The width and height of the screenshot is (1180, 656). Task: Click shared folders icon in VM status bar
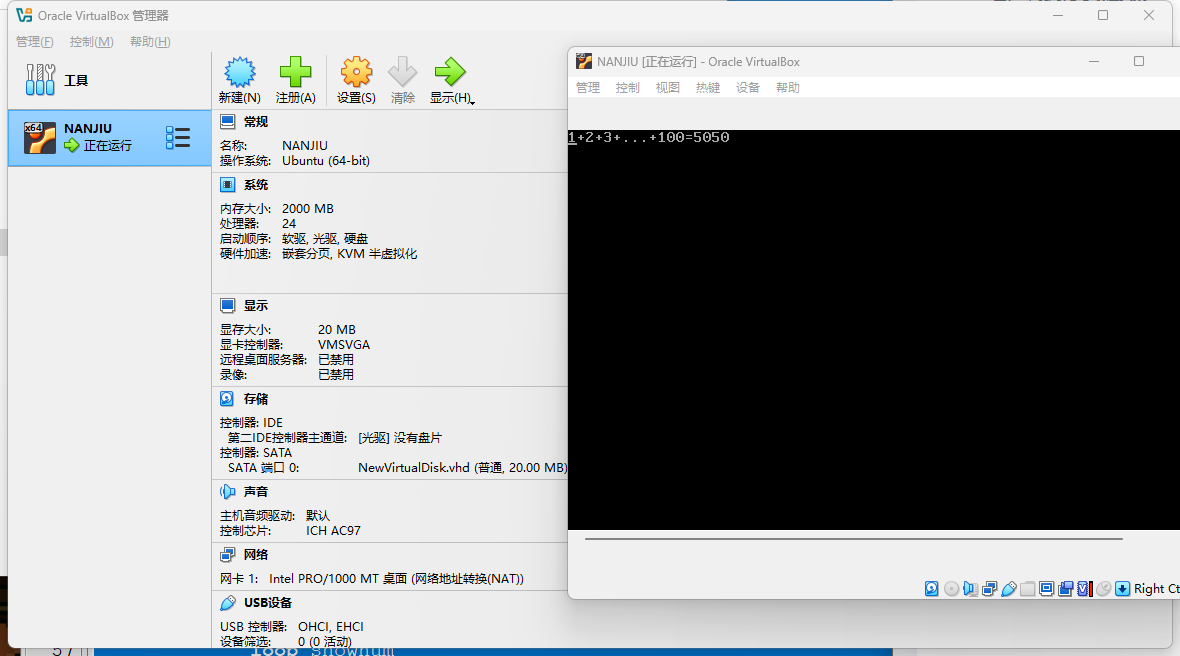[x=1027, y=588]
